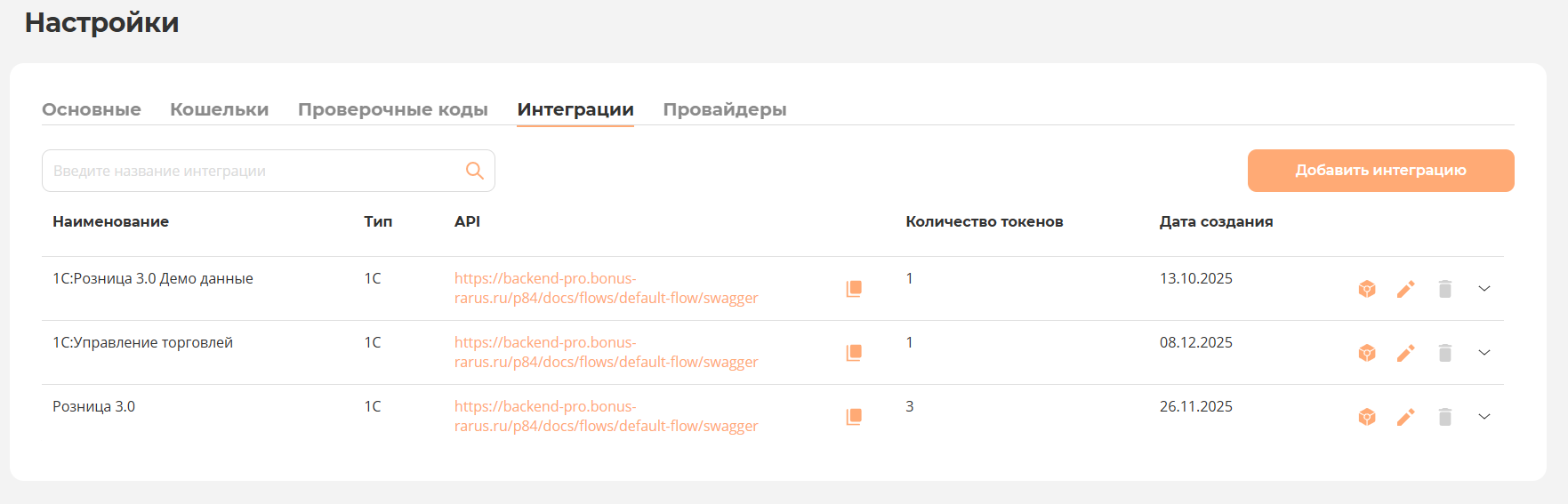Open the Проверочные коды tab
The height and width of the screenshot is (504, 1568).
392,109
